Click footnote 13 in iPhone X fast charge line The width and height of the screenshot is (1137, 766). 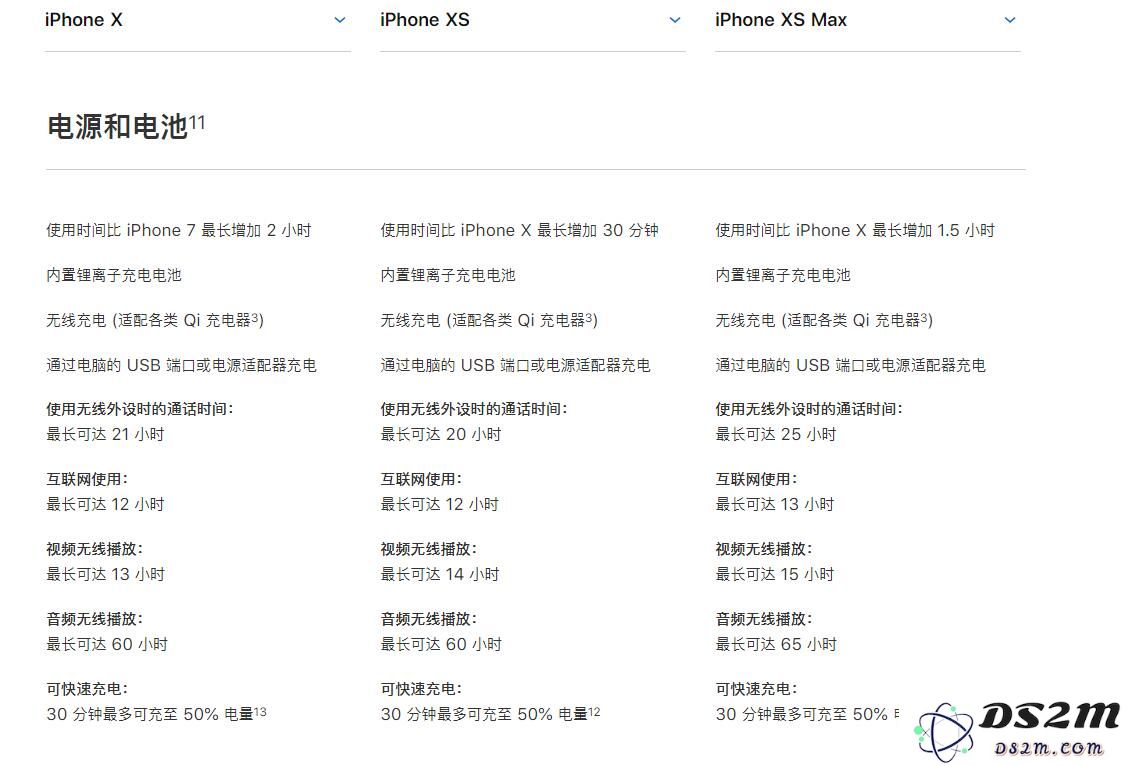coord(260,712)
